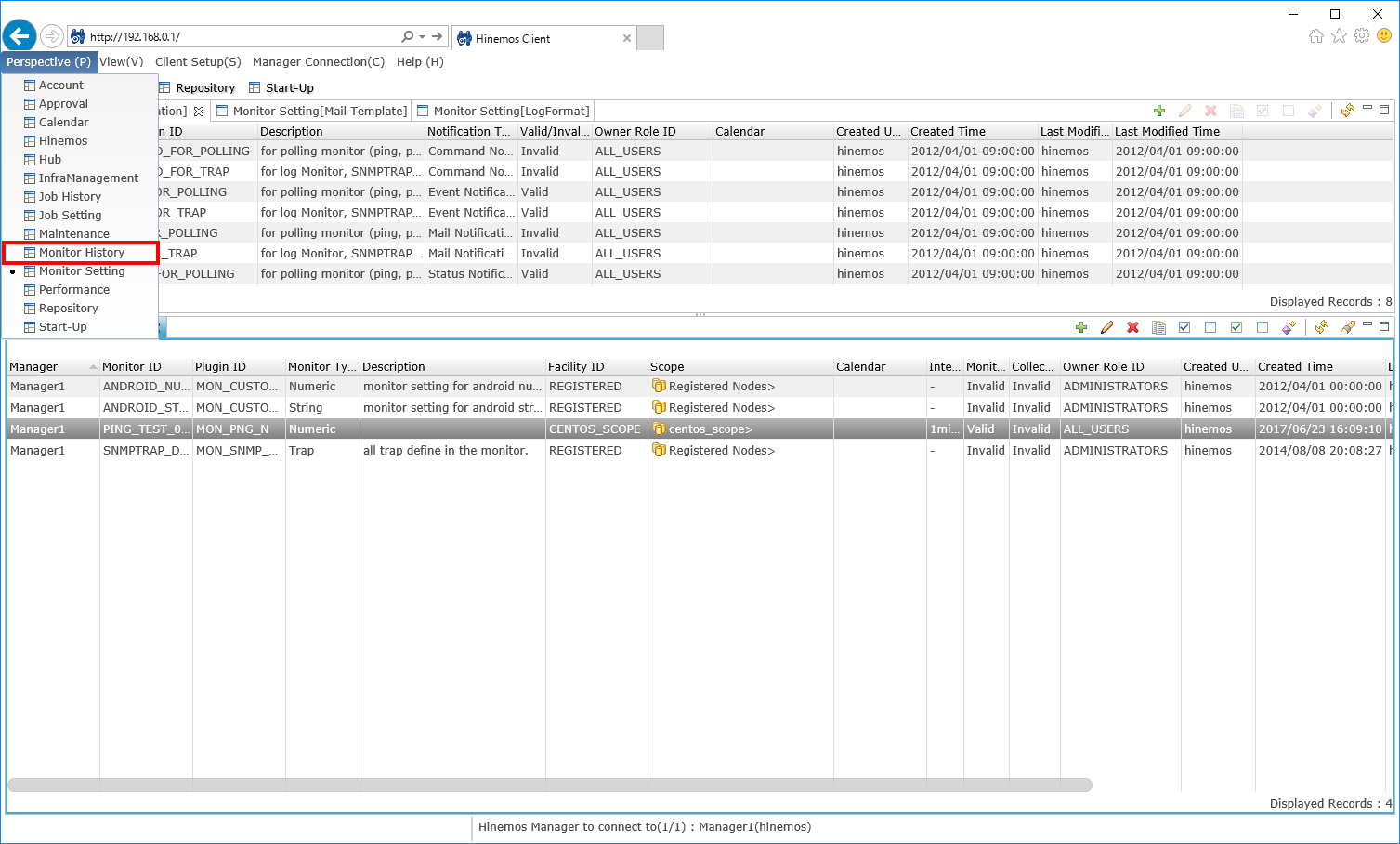
Task: Switch to the Repository perspective tab
Action: click(x=197, y=88)
